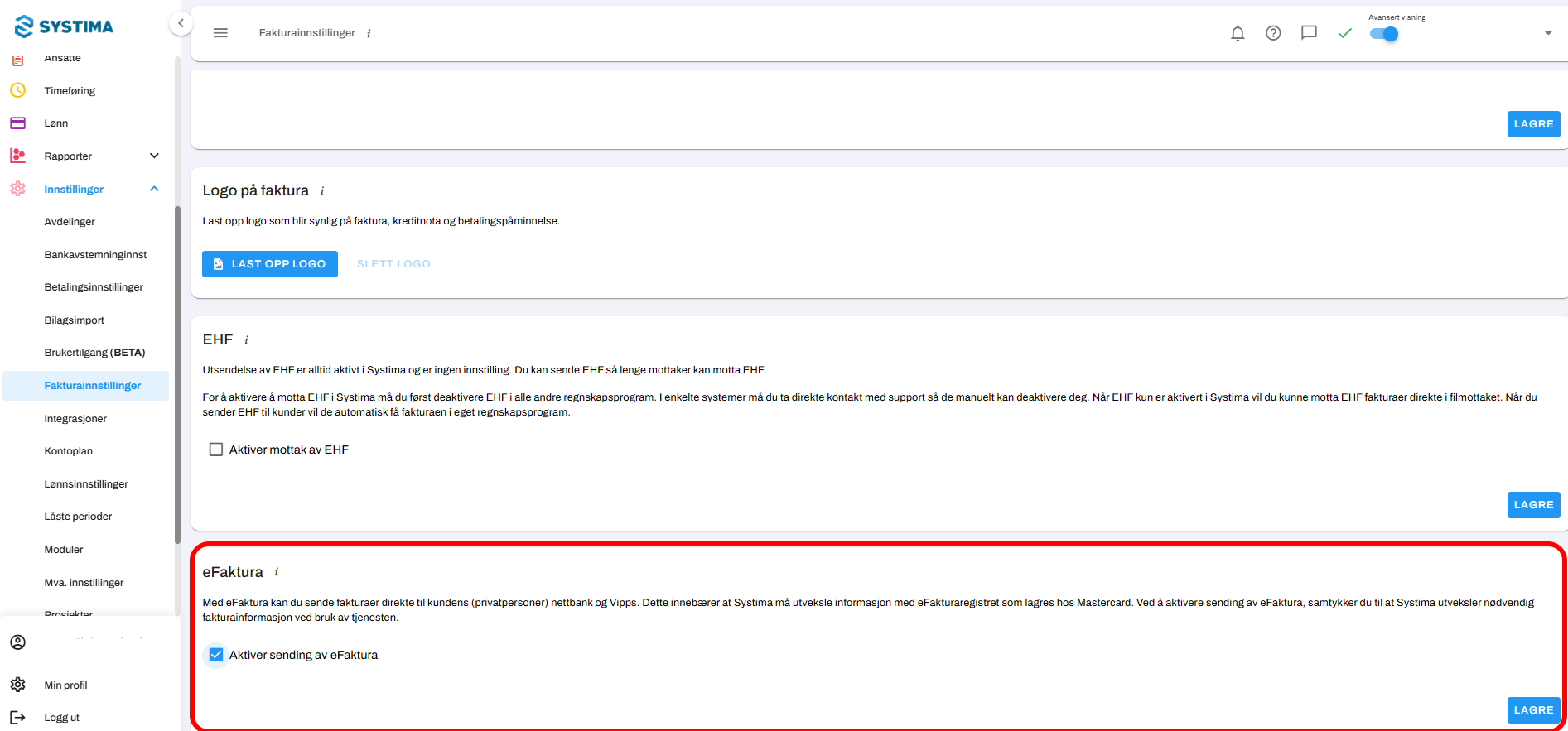Collapse the Innstillinger menu chevron
The width and height of the screenshot is (1568, 731).
pos(154,189)
